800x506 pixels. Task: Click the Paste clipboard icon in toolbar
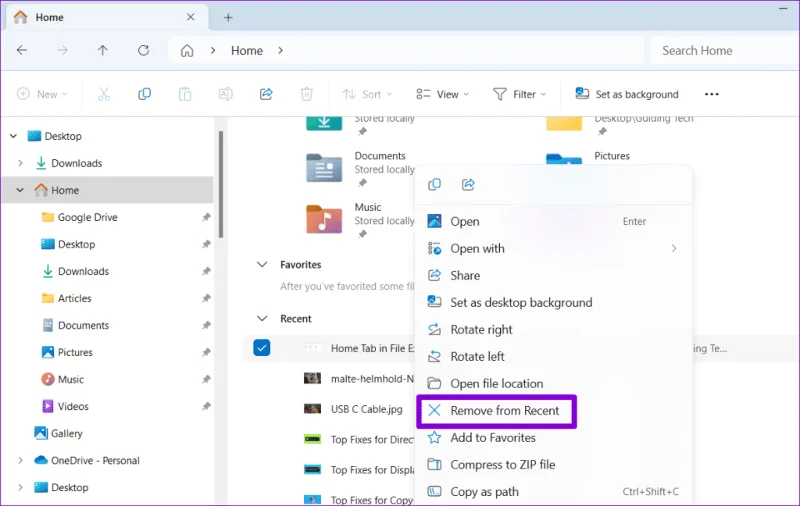tap(185, 94)
